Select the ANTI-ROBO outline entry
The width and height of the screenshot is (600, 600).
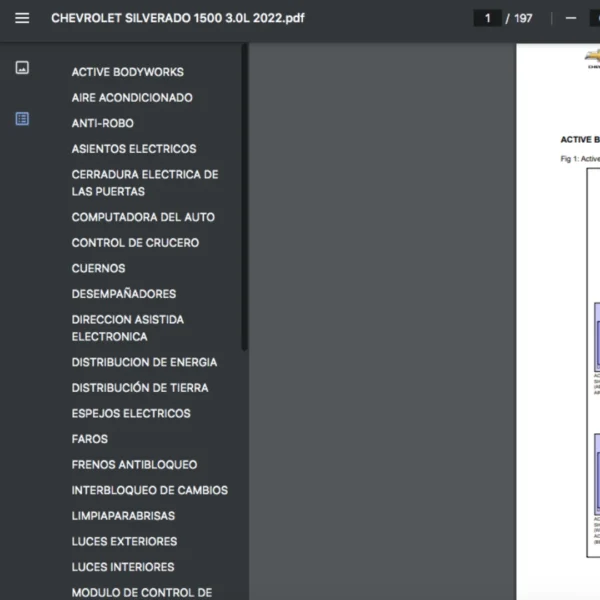click(102, 124)
